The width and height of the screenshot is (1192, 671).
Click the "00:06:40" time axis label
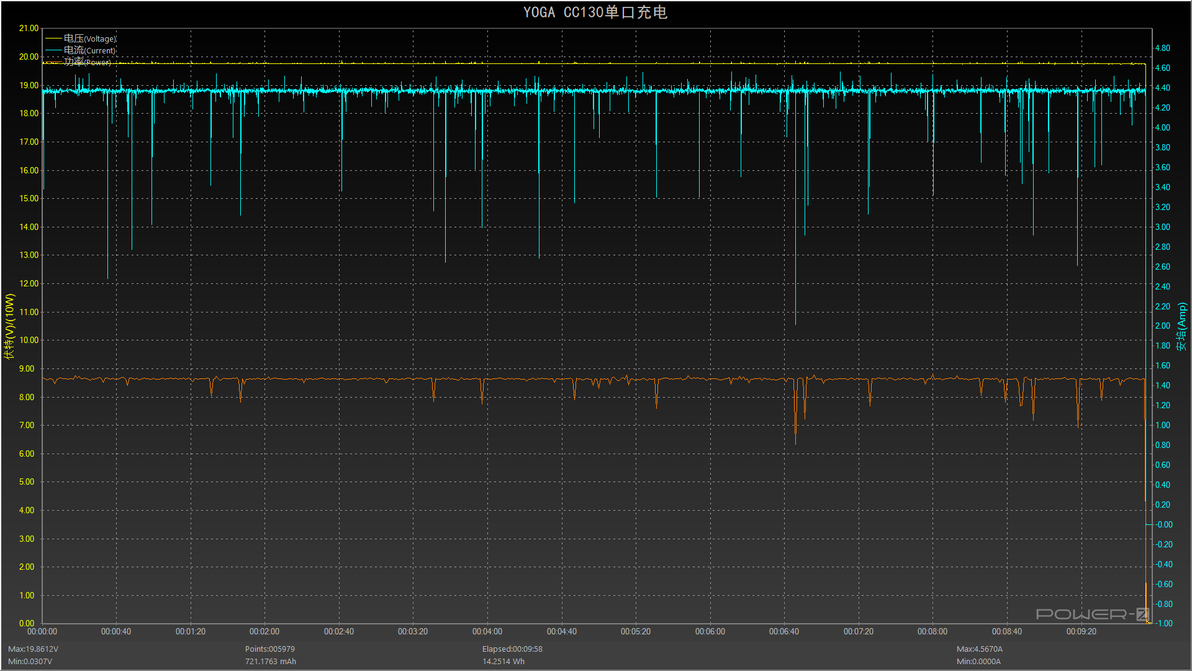(x=784, y=631)
